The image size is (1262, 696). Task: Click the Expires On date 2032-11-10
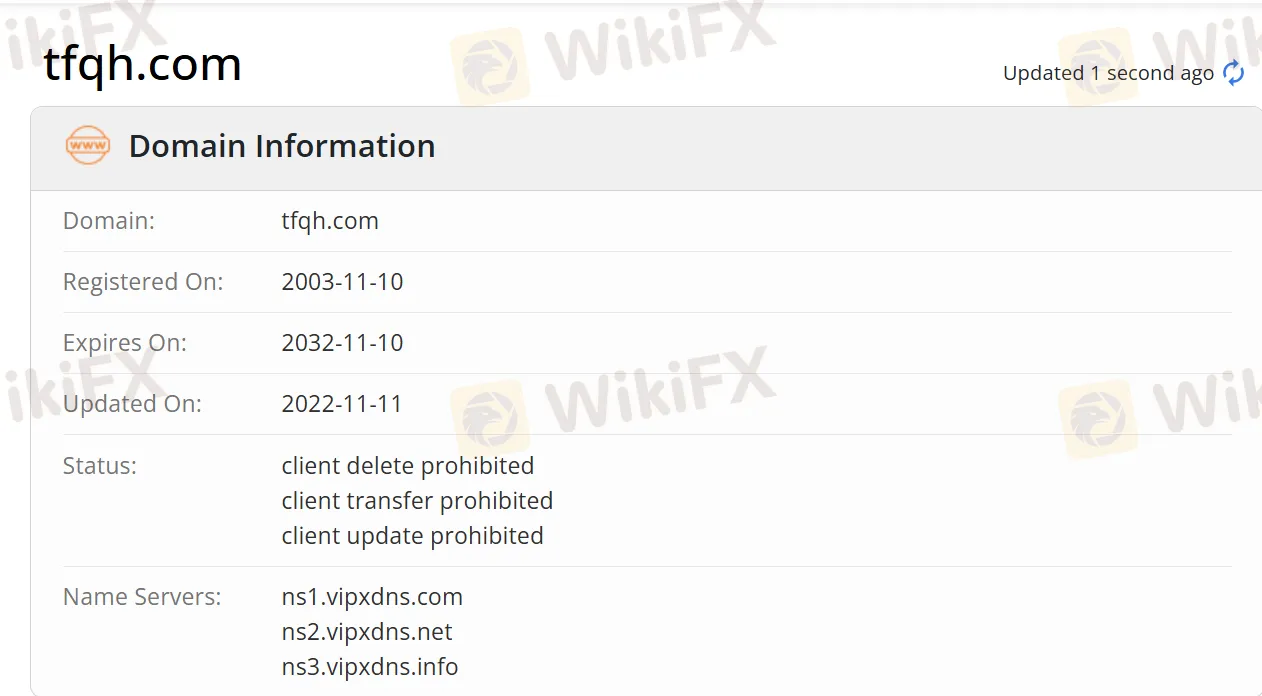(x=342, y=342)
